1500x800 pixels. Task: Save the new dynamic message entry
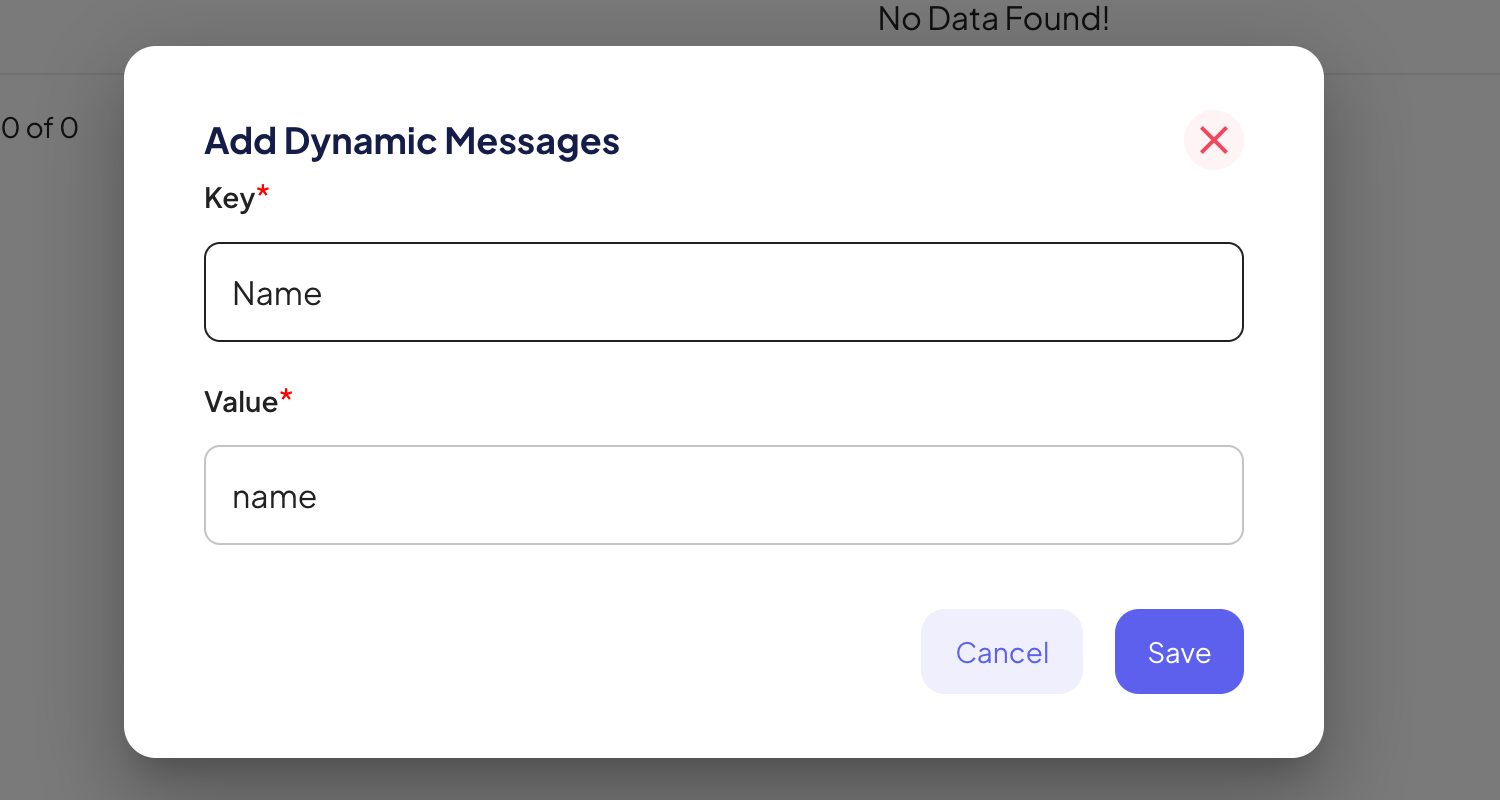(x=1178, y=652)
